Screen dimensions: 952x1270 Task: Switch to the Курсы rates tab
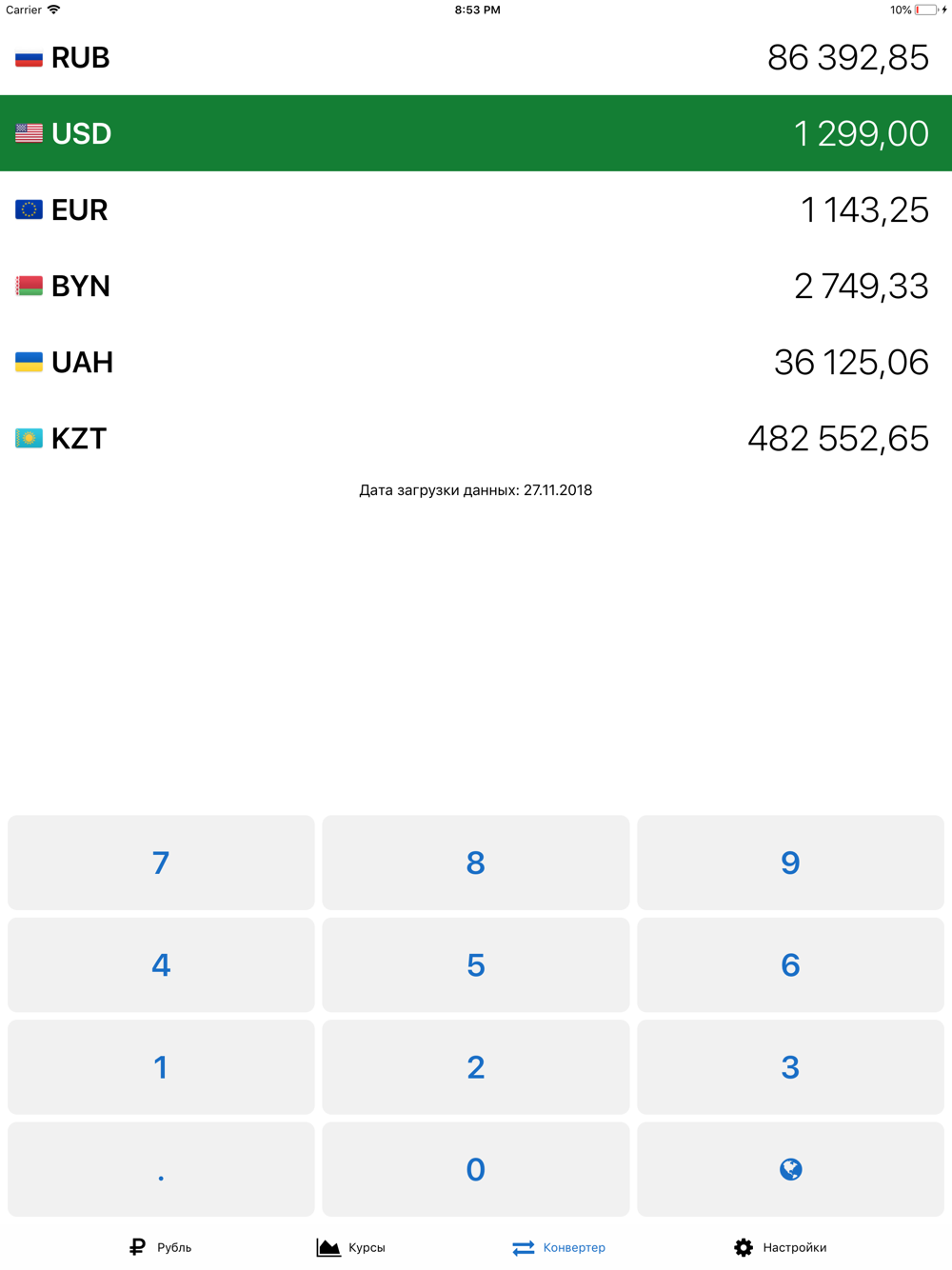[x=351, y=1247]
